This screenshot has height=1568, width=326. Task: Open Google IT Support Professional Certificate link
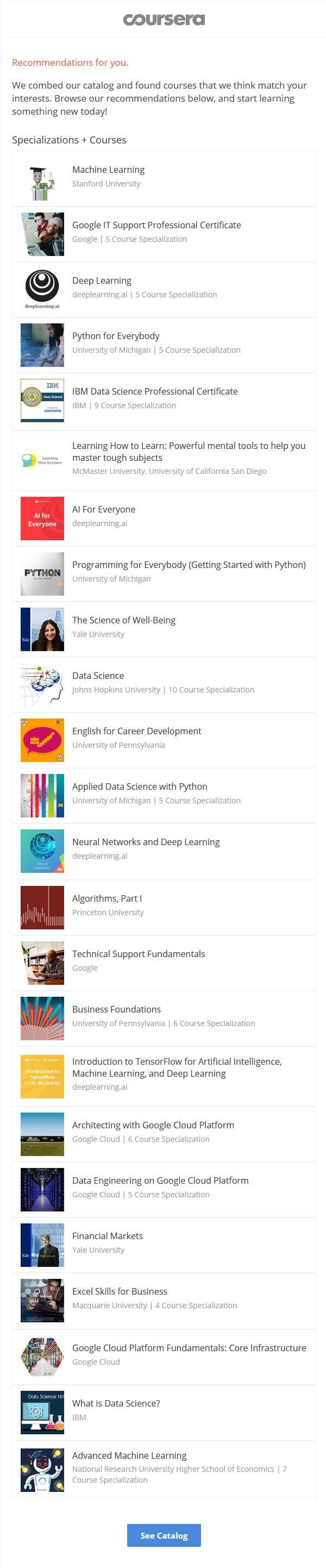156,225
